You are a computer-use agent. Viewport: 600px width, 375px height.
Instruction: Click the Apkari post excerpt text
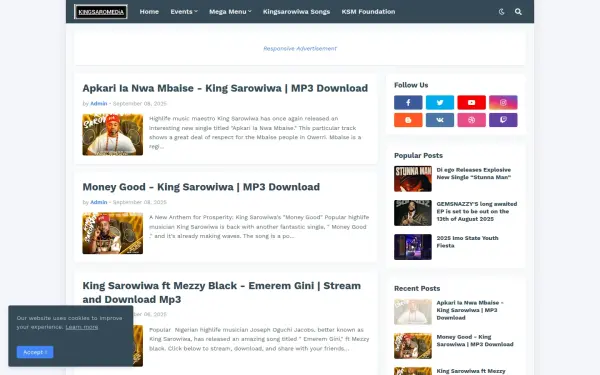256,132
